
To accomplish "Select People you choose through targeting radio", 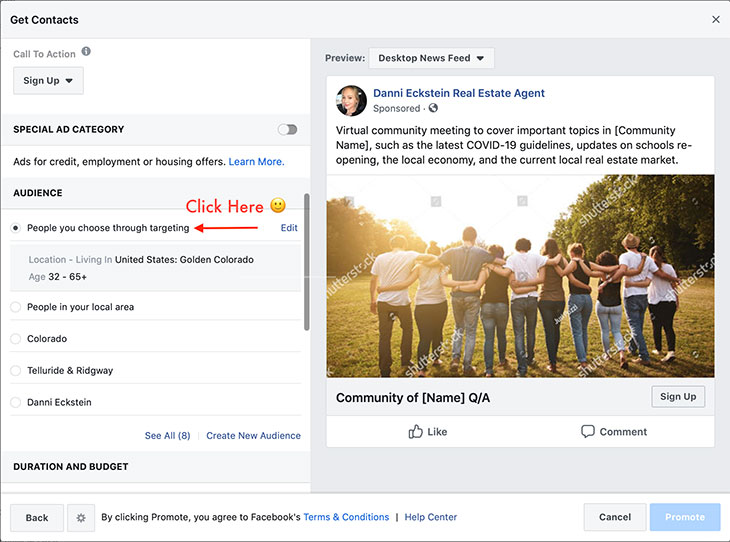I will [15, 228].
